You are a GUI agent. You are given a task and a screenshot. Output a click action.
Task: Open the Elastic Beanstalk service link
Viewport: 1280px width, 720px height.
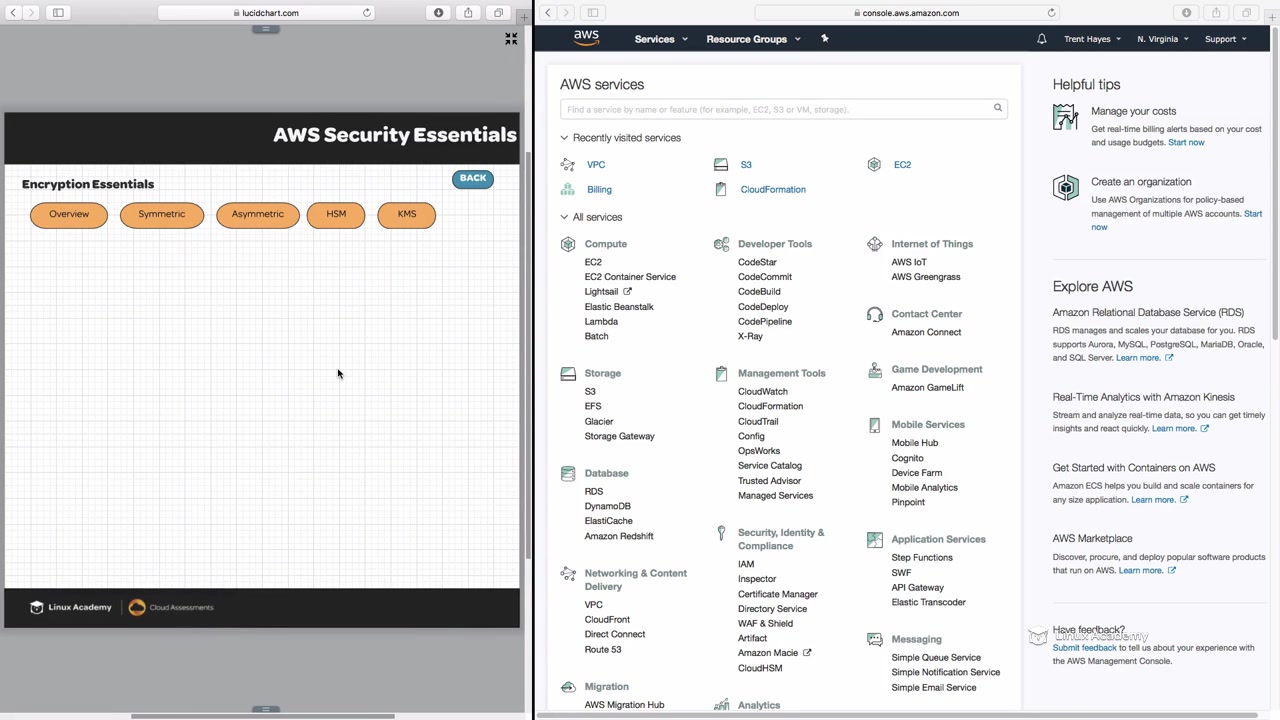[619, 307]
